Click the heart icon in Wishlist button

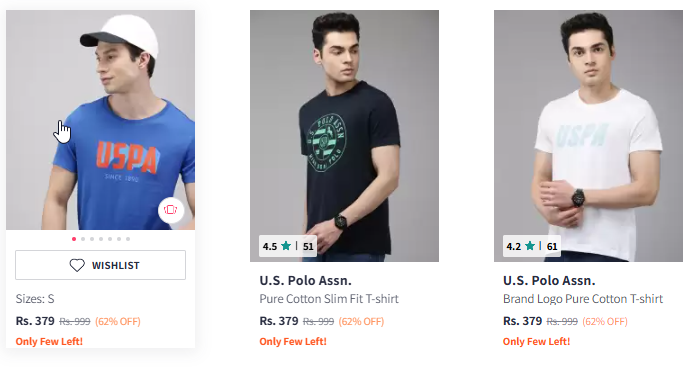77,265
